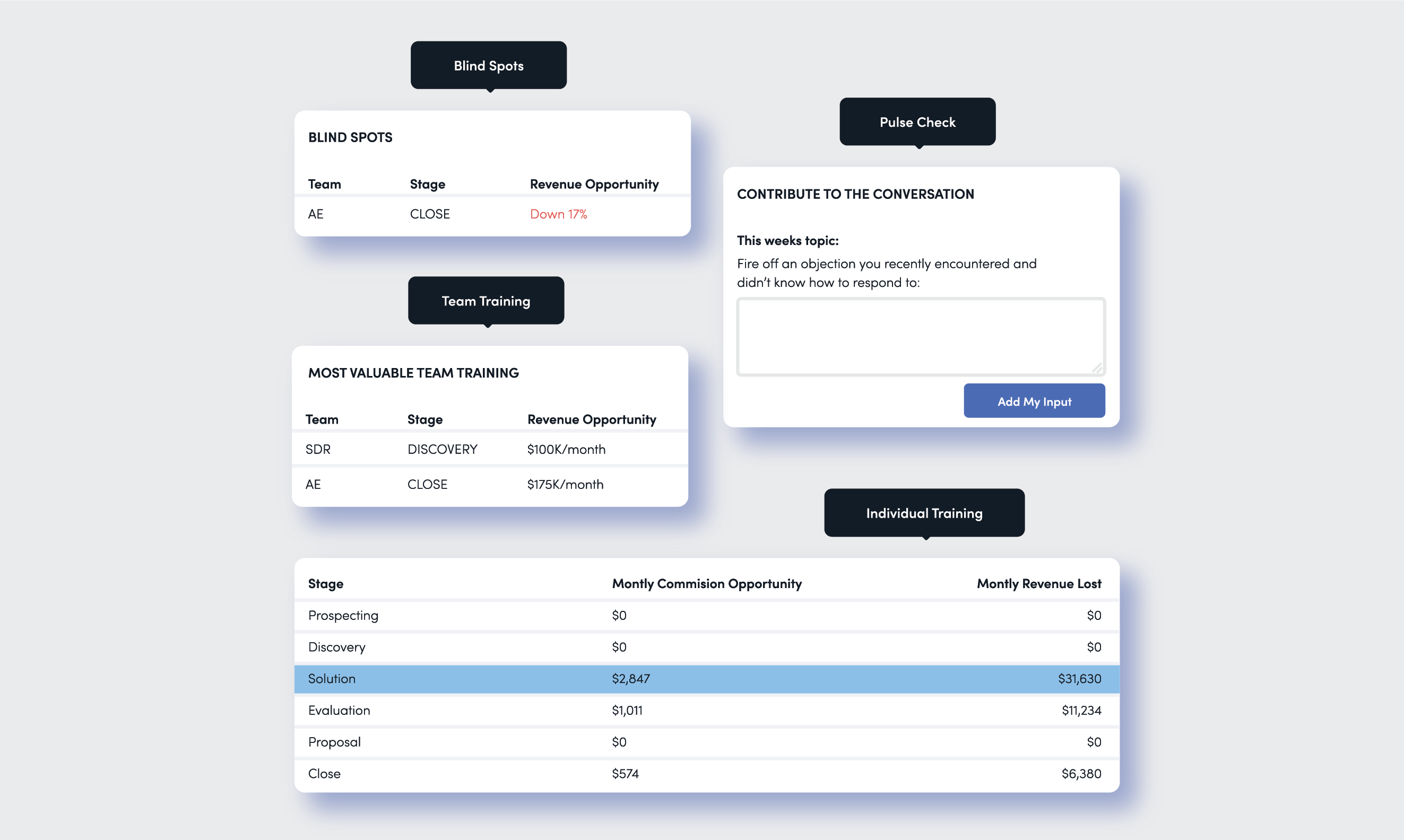Click the Blind Spots Revenue Opportunity header
Image resolution: width=1404 pixels, height=840 pixels.
coord(594,185)
